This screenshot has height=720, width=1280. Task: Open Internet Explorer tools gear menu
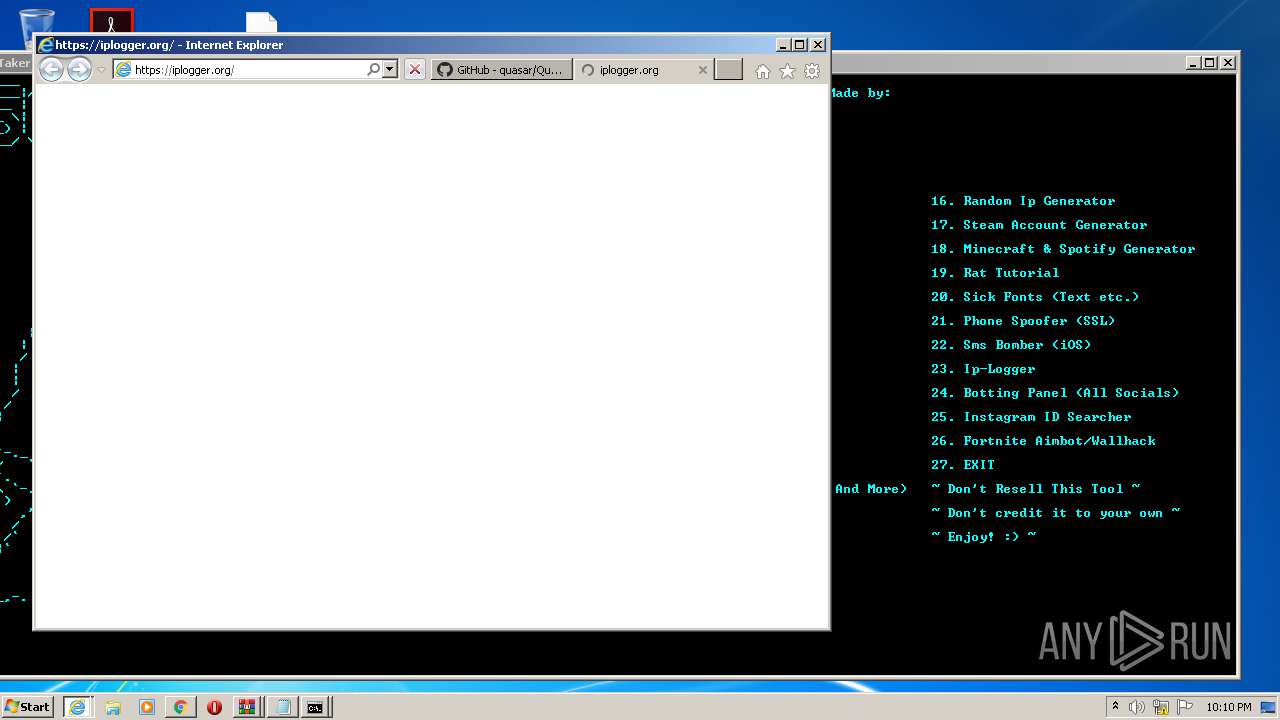click(812, 71)
